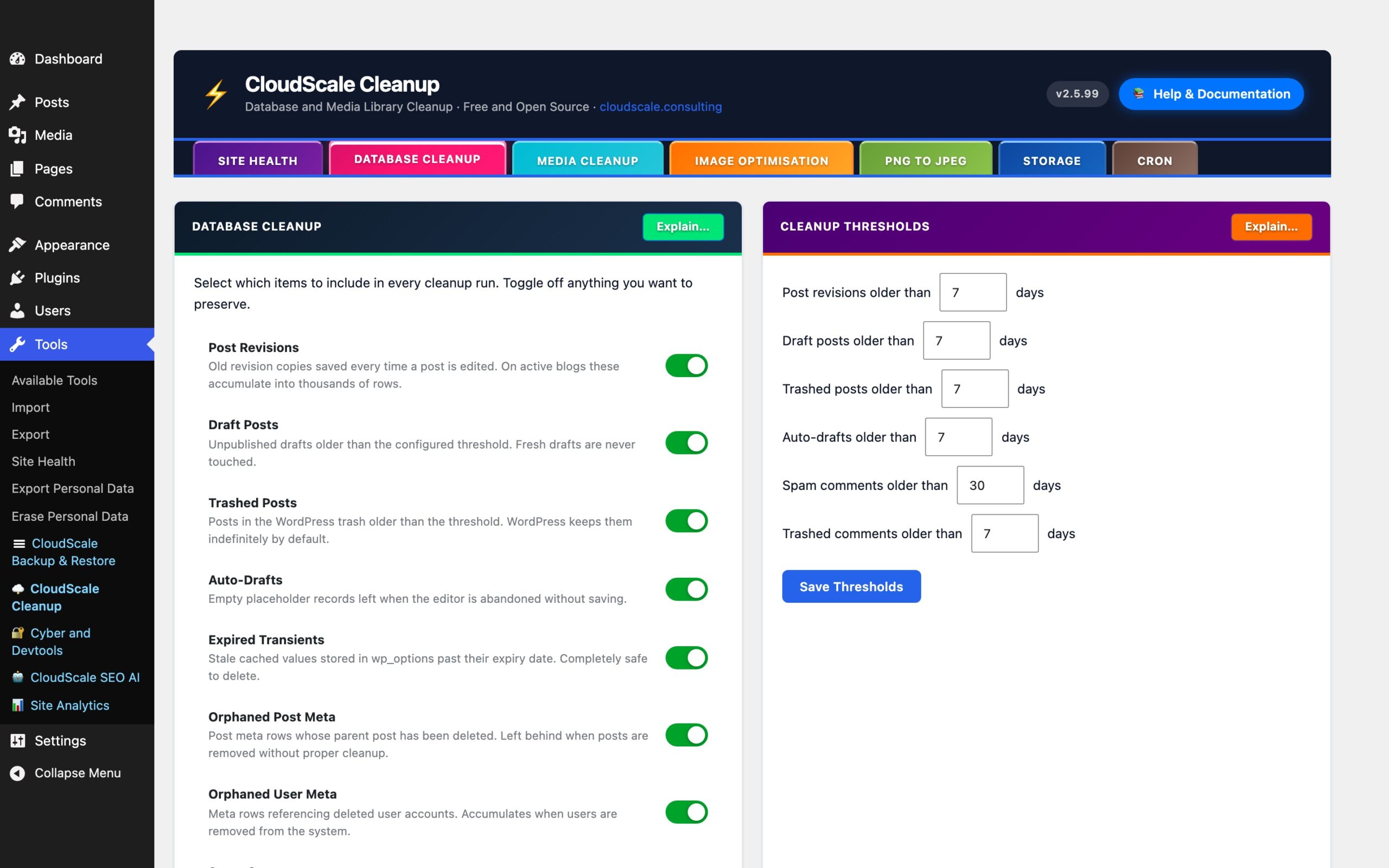Click the Media library icon

pyautogui.click(x=17, y=135)
